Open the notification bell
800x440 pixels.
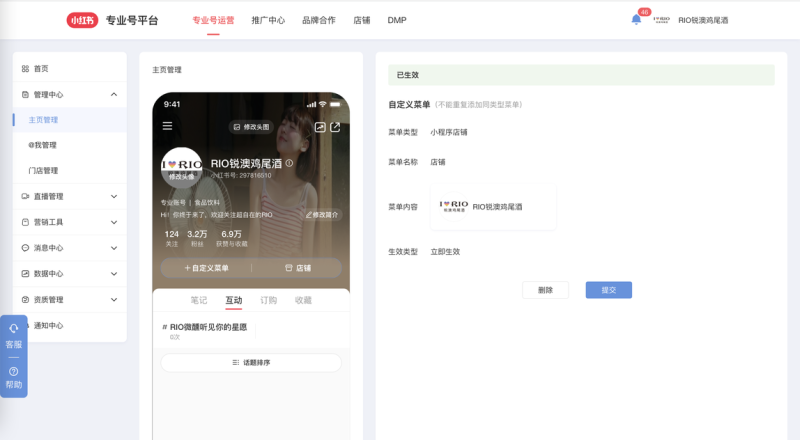(636, 19)
